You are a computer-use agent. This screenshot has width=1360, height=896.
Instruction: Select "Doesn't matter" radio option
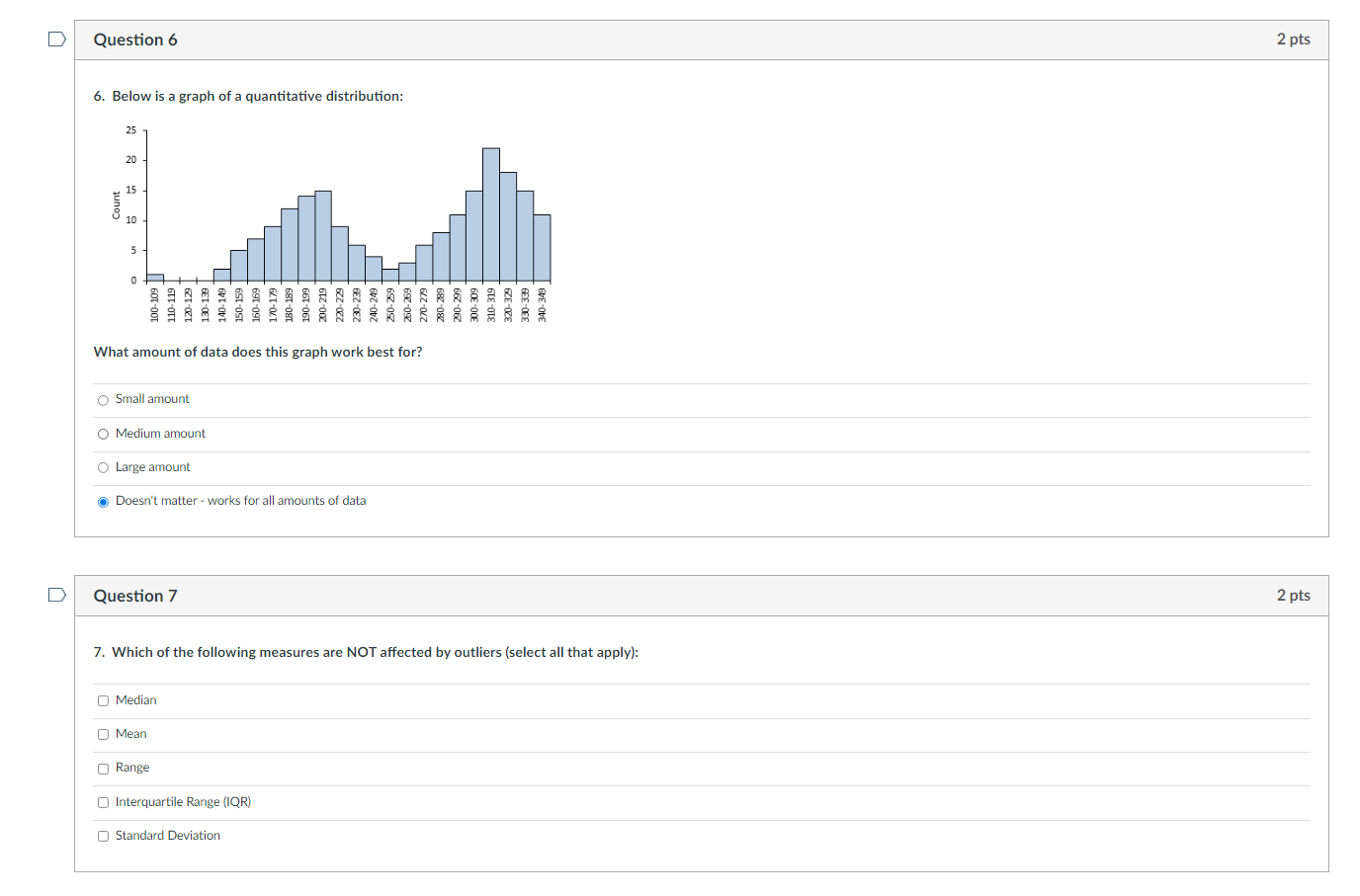click(x=103, y=502)
